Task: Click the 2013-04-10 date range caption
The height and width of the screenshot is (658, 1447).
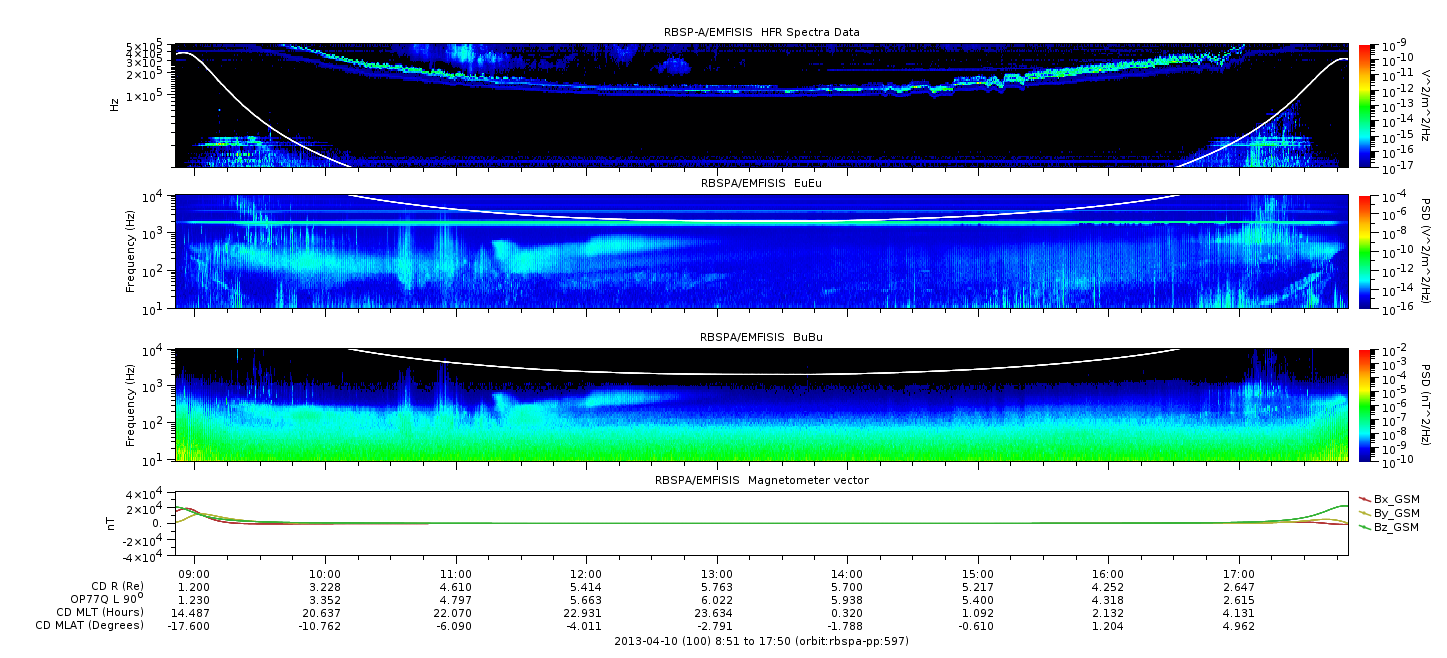Action: pos(761,641)
